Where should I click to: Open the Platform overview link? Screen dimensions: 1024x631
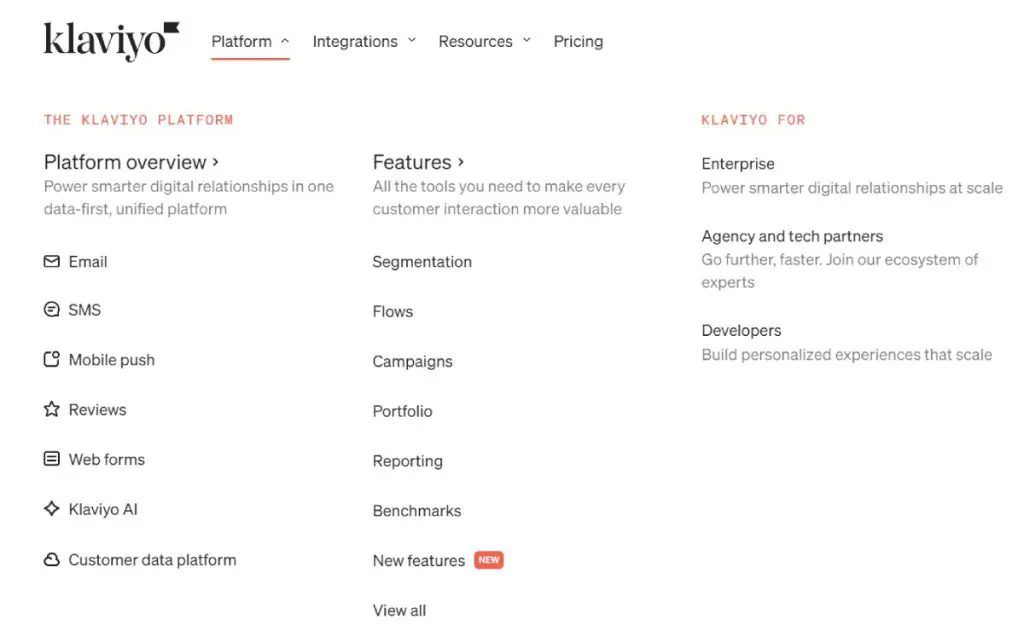point(131,162)
